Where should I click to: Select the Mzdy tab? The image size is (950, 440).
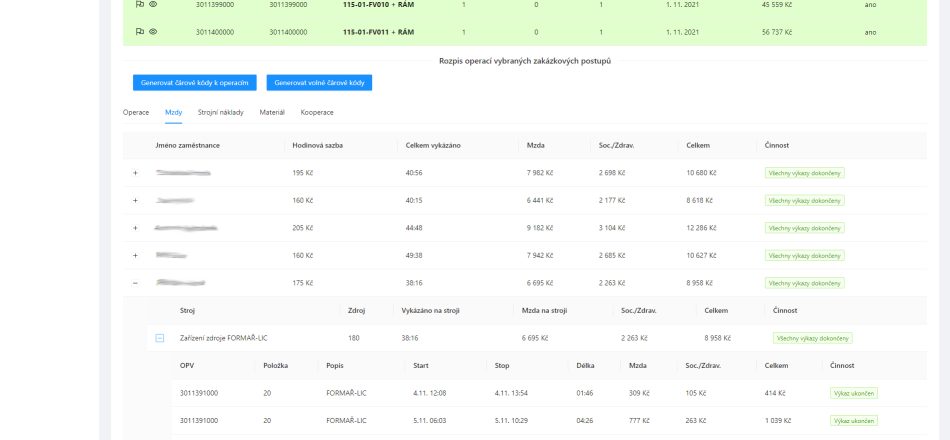pos(173,113)
